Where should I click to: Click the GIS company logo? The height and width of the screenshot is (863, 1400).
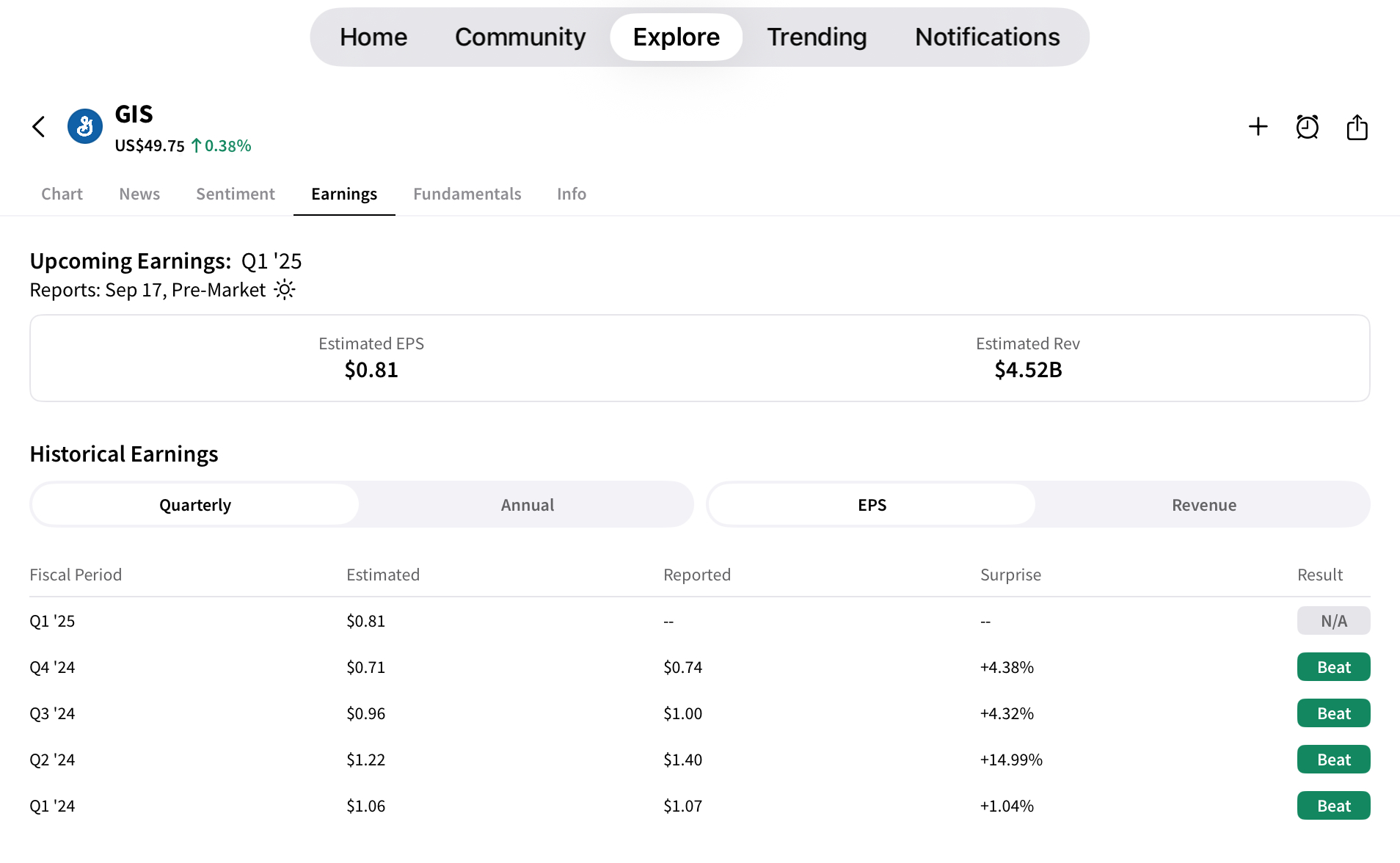(x=85, y=127)
